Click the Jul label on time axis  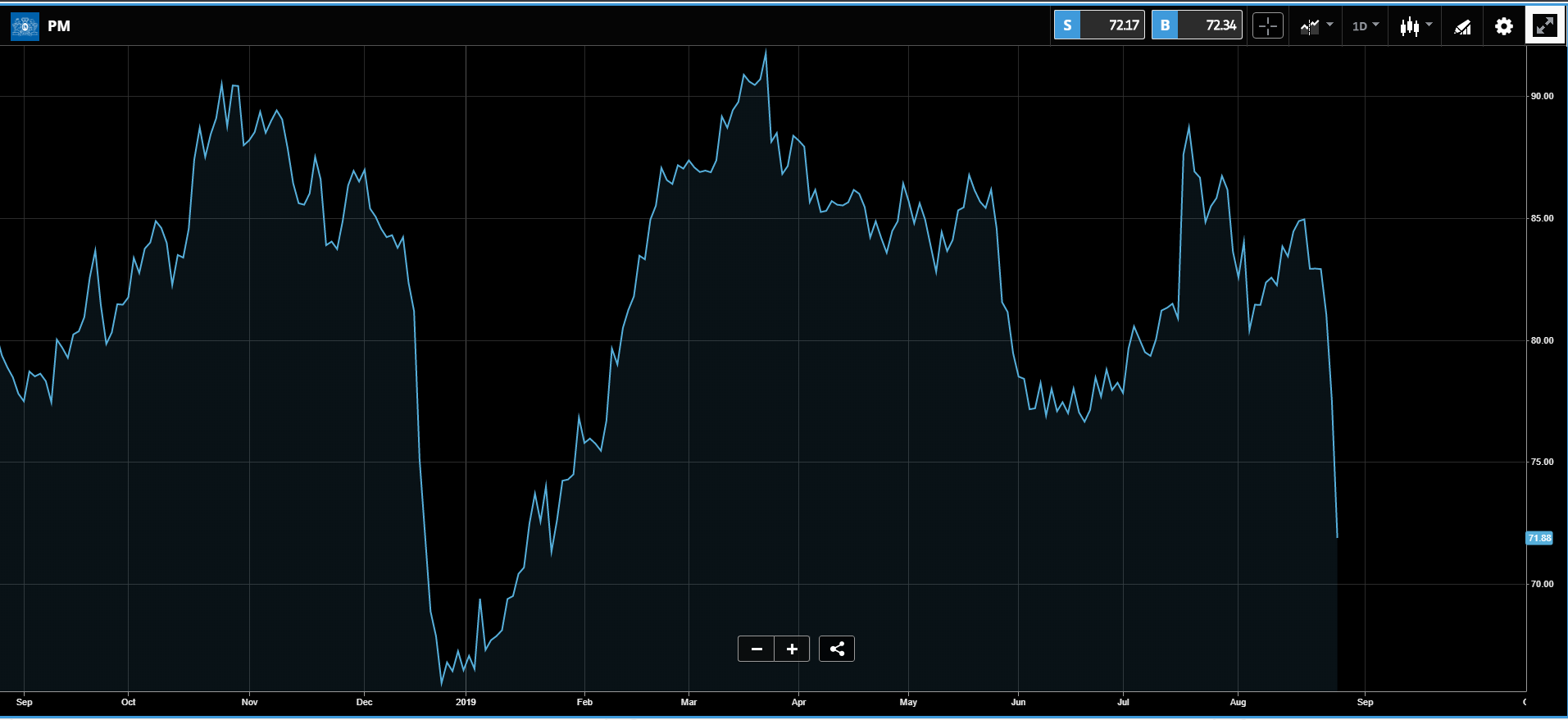(1123, 702)
